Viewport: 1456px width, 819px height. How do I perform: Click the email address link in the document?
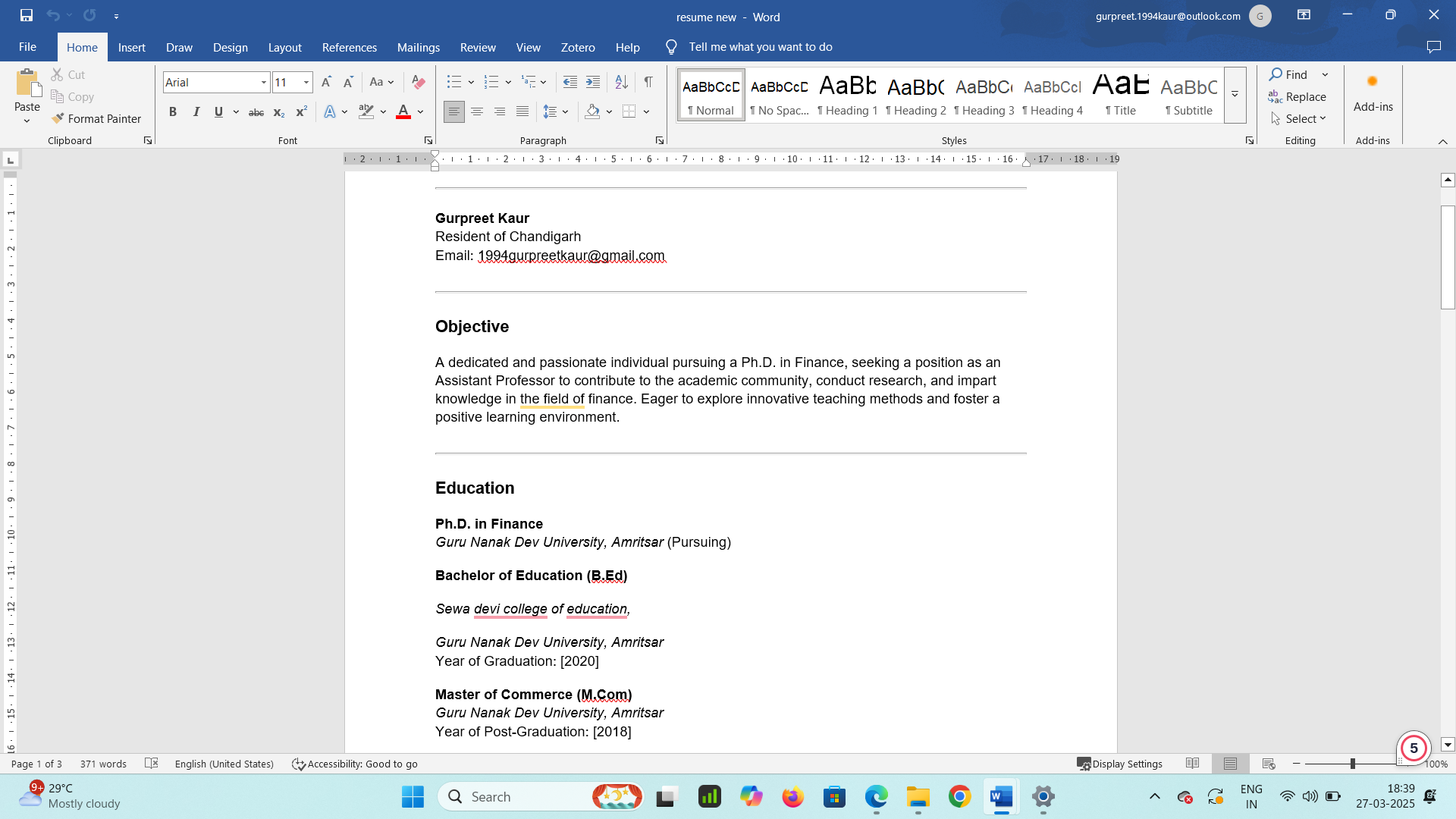pyautogui.click(x=572, y=256)
